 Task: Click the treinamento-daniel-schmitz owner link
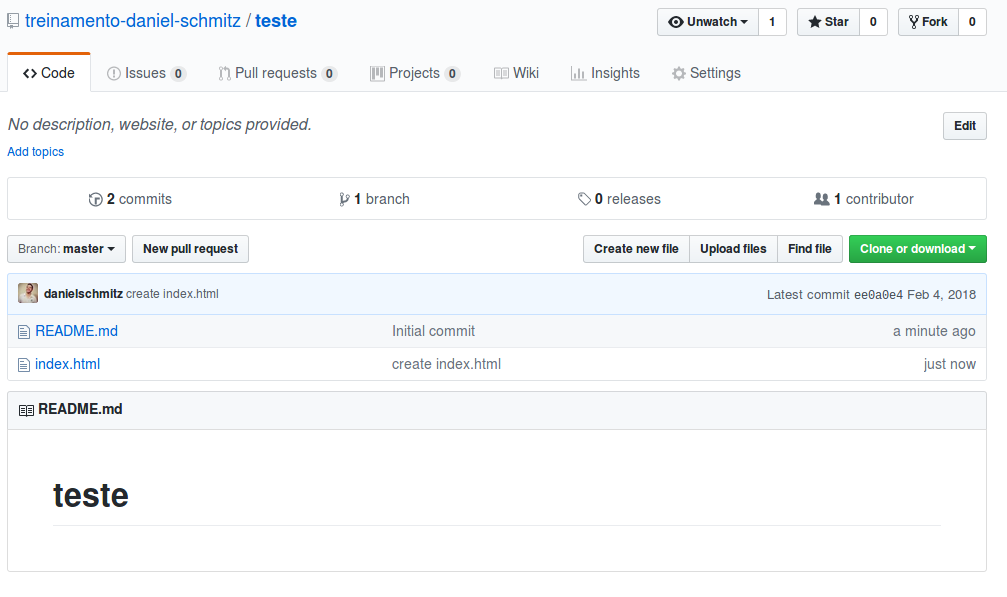[x=133, y=21]
